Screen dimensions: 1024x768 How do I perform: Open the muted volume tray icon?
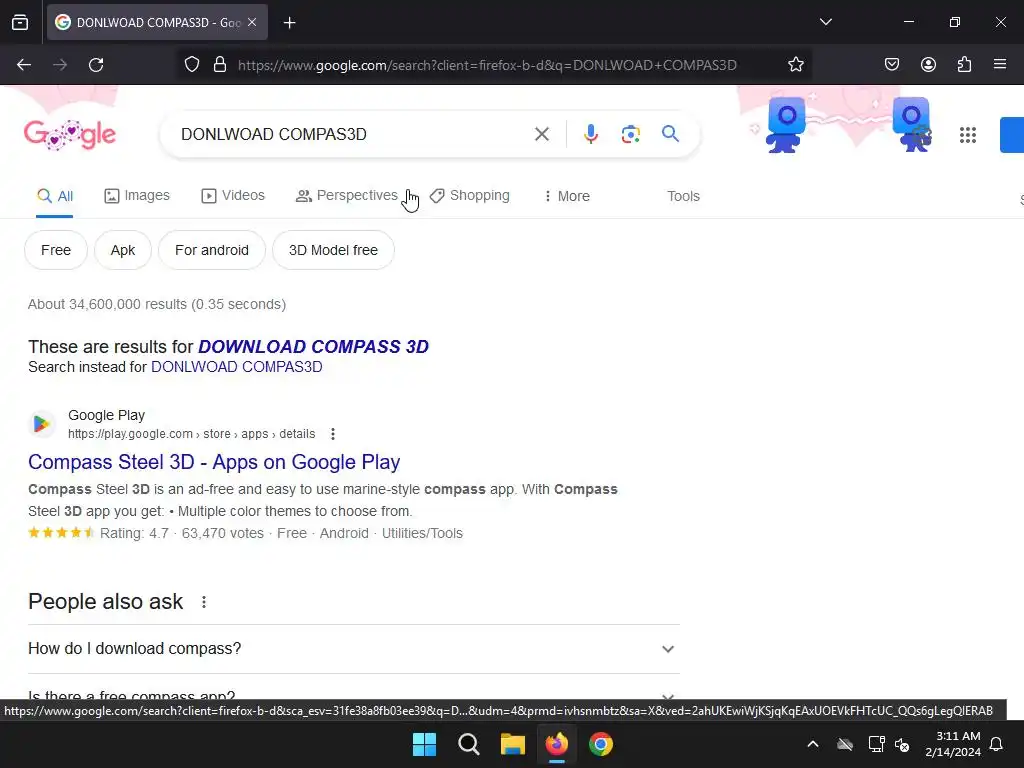point(902,744)
